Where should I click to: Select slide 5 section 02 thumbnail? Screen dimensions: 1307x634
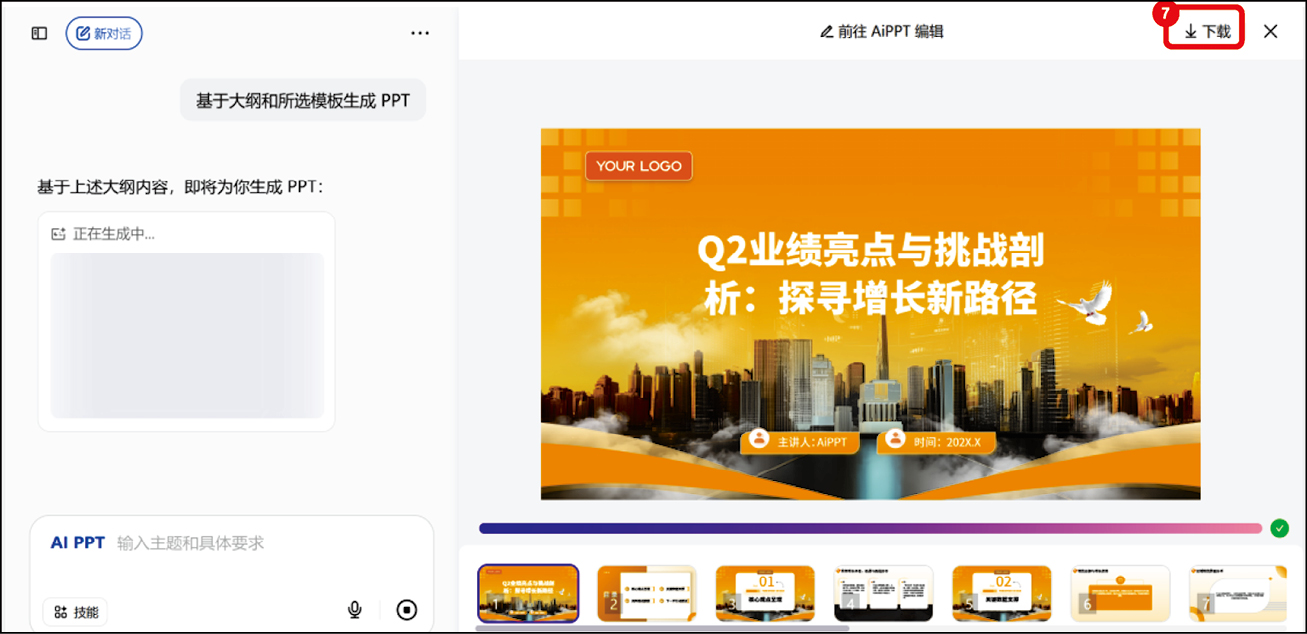coord(1001,593)
